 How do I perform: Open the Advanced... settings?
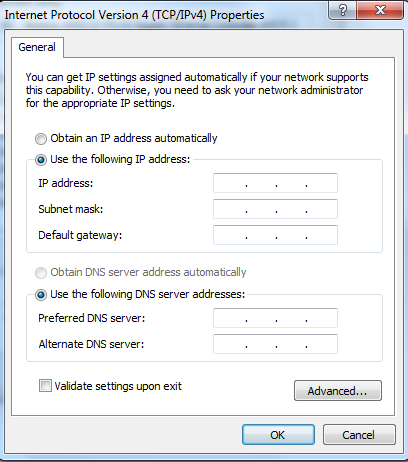338,391
